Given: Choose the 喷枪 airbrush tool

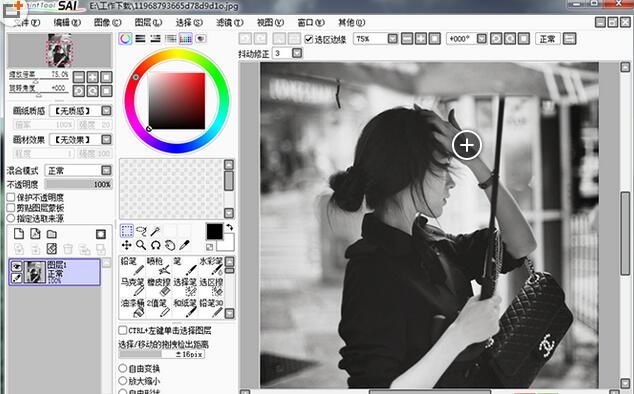Looking at the screenshot, I should pyautogui.click(x=158, y=266).
